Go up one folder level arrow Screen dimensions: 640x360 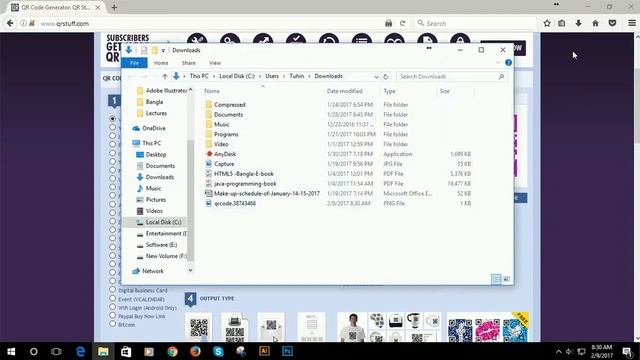pos(165,76)
